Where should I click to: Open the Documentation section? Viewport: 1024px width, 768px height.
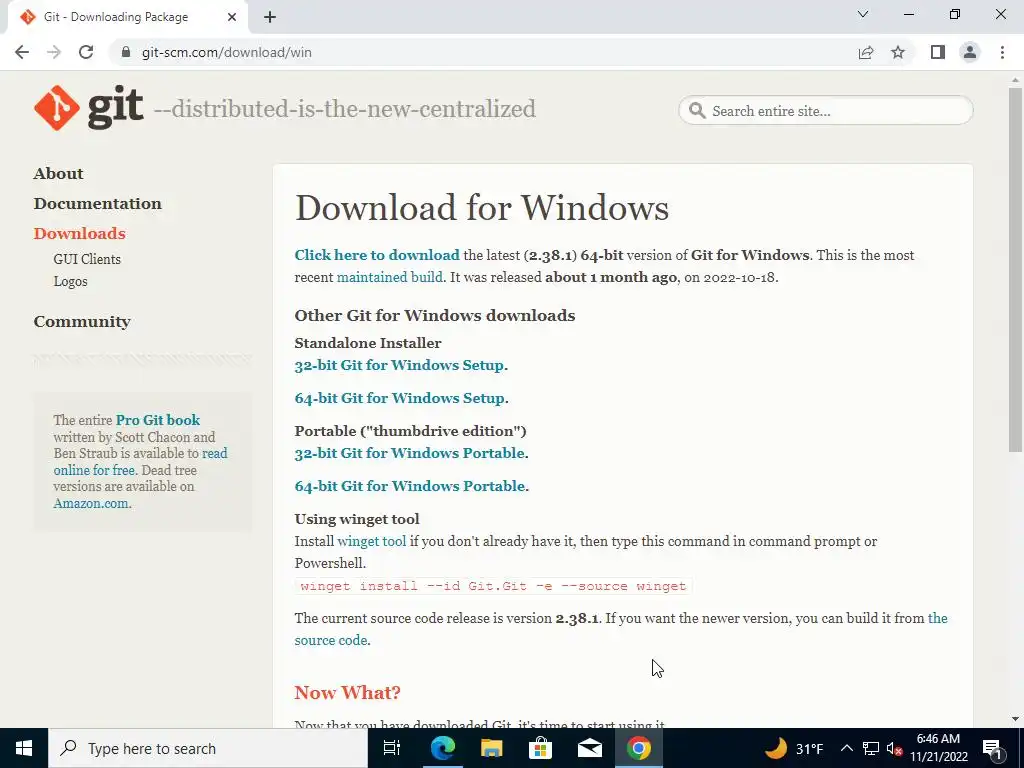tap(97, 204)
